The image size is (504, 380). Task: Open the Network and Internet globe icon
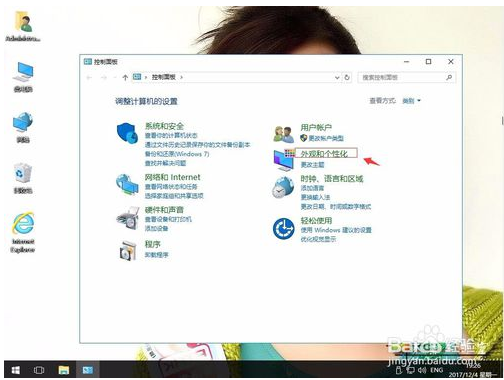tap(127, 185)
